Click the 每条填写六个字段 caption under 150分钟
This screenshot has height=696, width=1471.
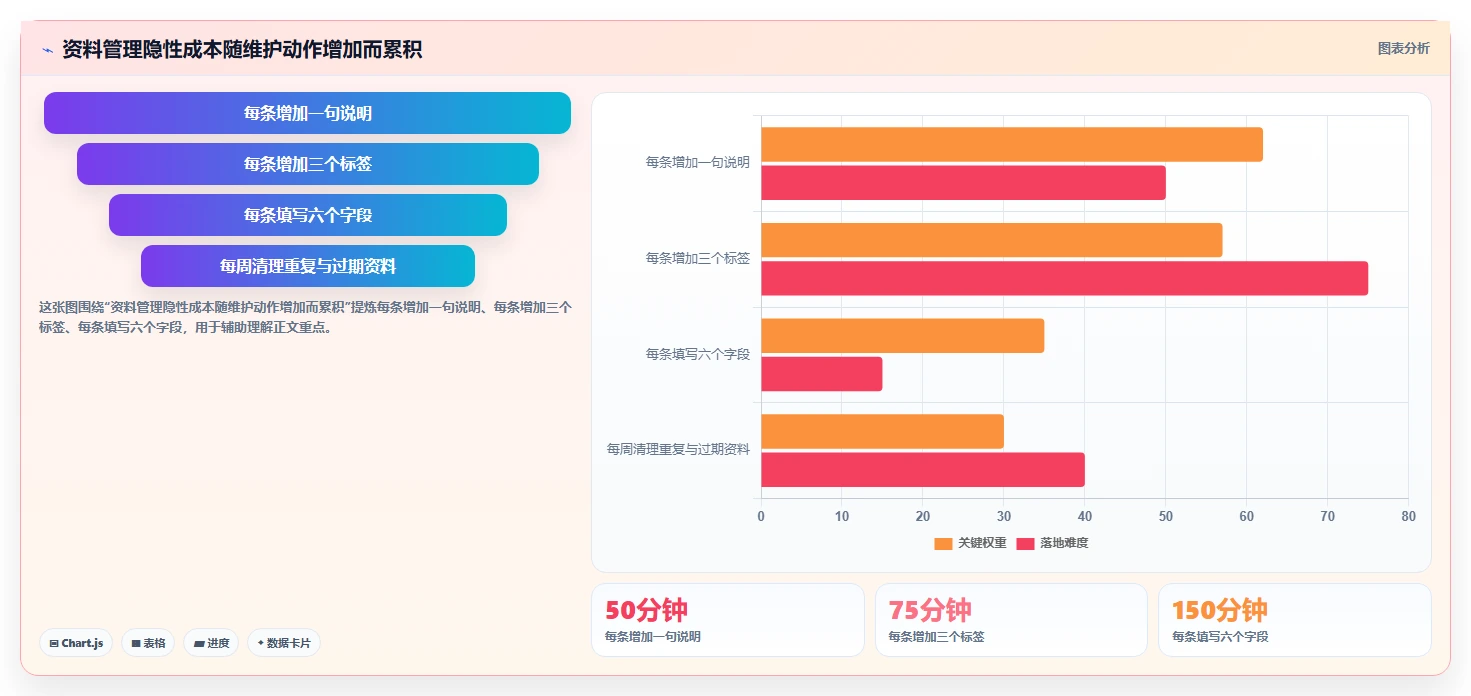(1220, 636)
